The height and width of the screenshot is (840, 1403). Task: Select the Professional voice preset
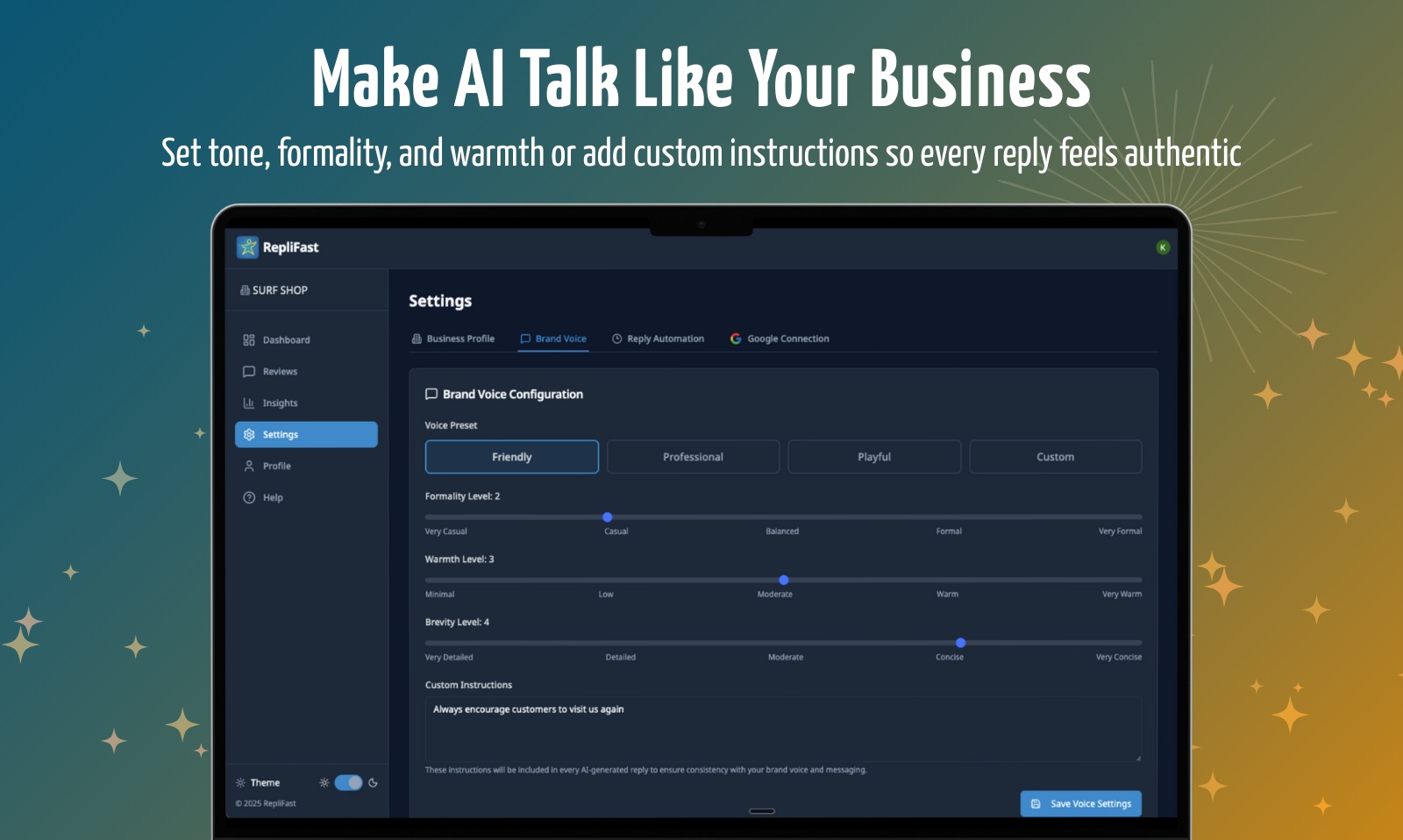point(693,457)
